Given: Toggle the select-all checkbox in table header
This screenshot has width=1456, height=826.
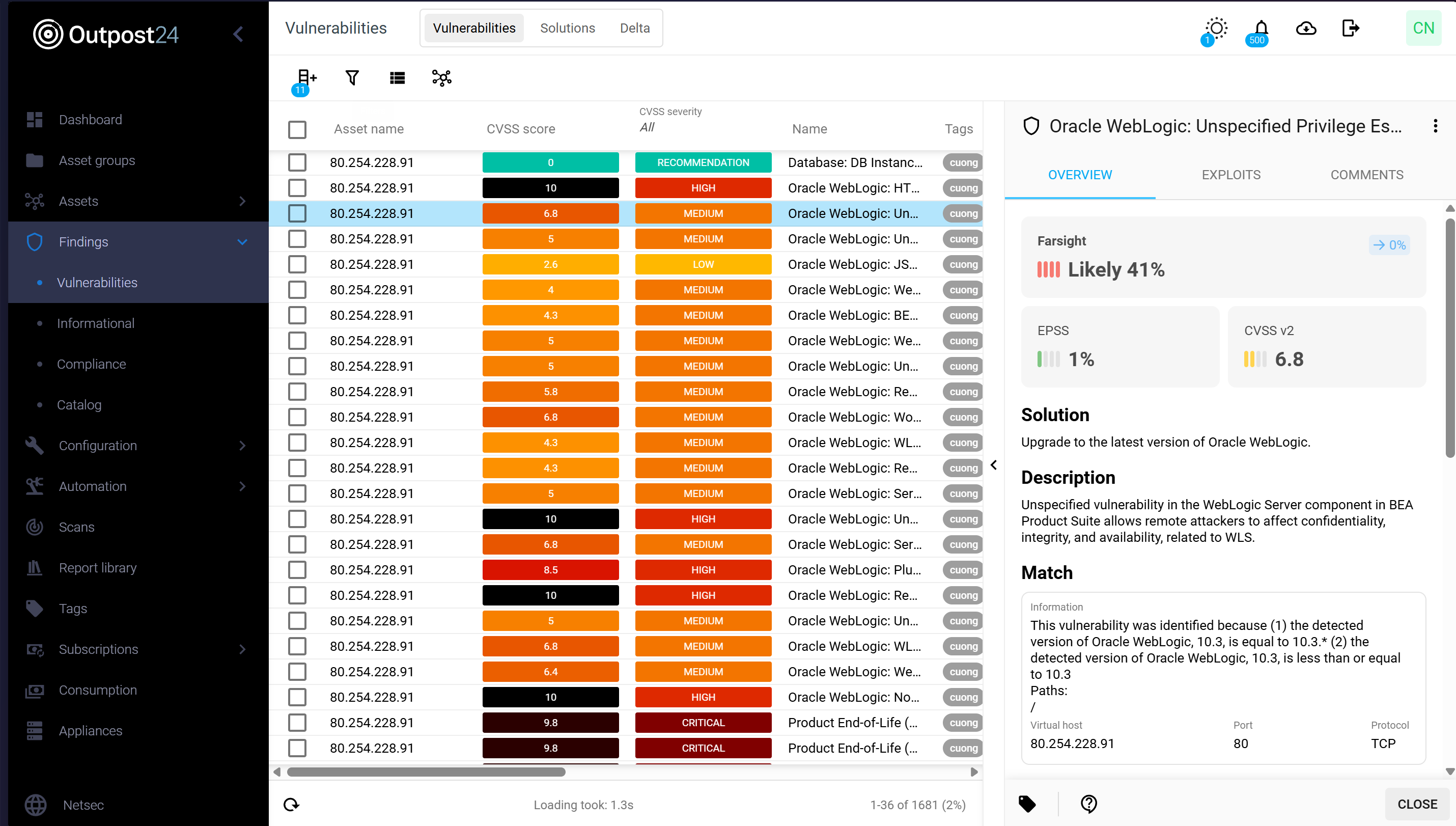Looking at the screenshot, I should tap(297, 129).
